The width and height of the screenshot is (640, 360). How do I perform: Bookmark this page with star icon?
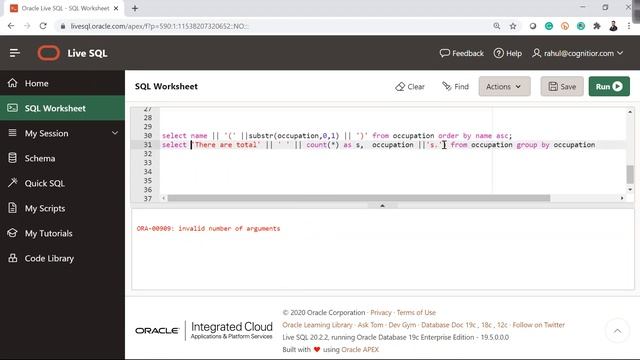tap(513, 26)
